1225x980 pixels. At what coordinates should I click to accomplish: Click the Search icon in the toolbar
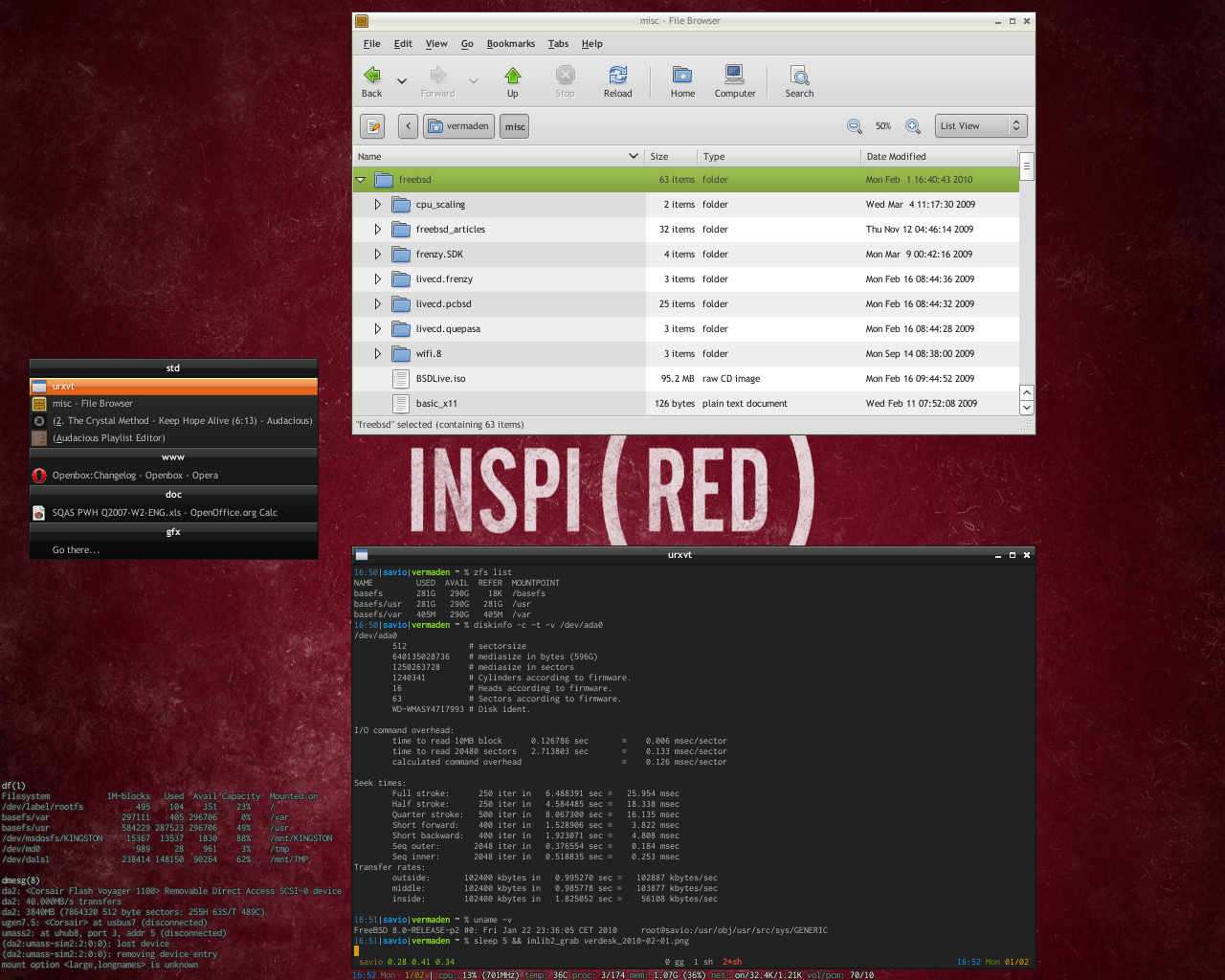point(799,76)
